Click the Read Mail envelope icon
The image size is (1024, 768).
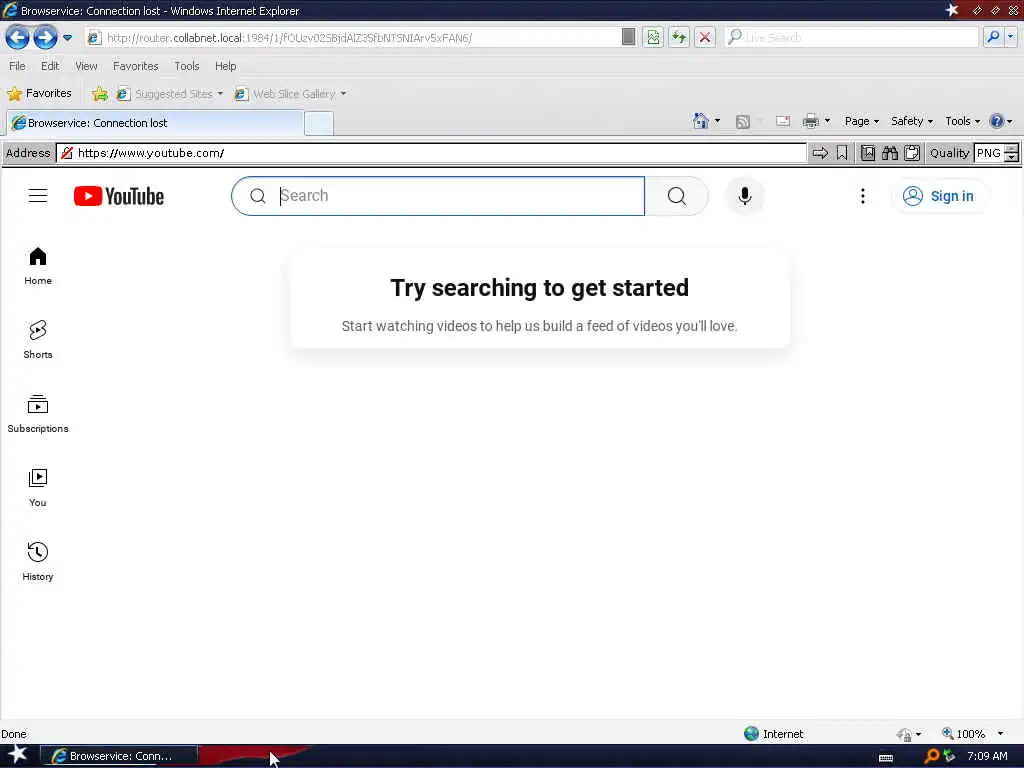click(783, 121)
